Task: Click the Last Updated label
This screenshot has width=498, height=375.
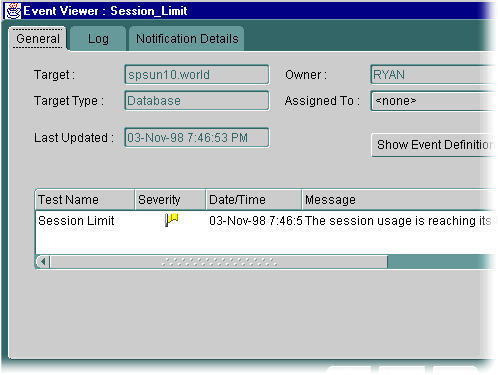Action: tap(74, 138)
